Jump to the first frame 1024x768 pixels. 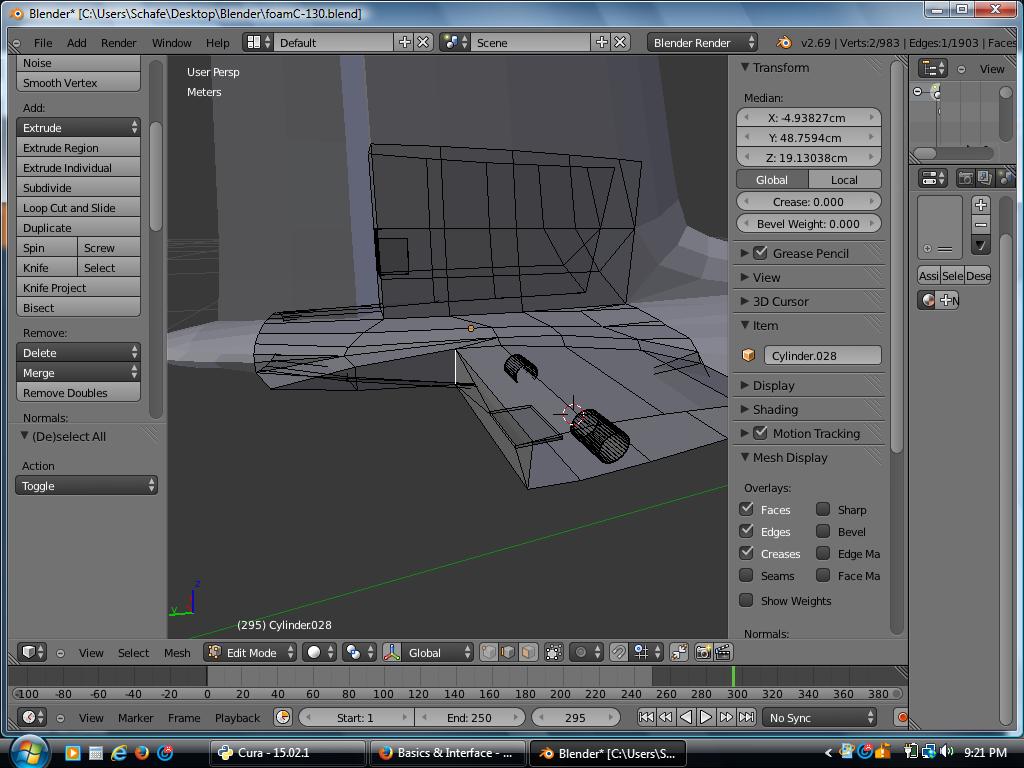[x=646, y=717]
